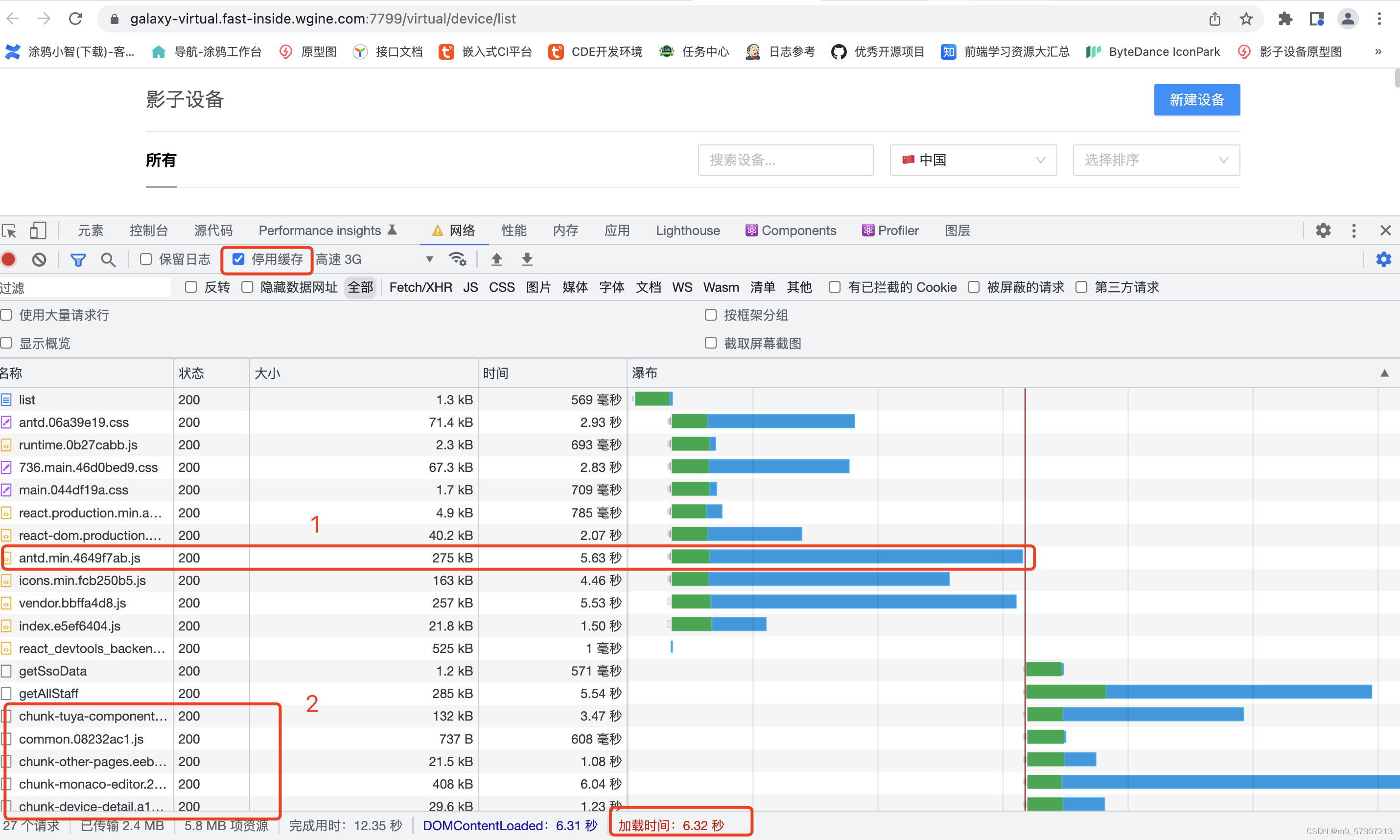Open network search with magnifier icon
Screen dimensions: 1400x840
(x=108, y=259)
